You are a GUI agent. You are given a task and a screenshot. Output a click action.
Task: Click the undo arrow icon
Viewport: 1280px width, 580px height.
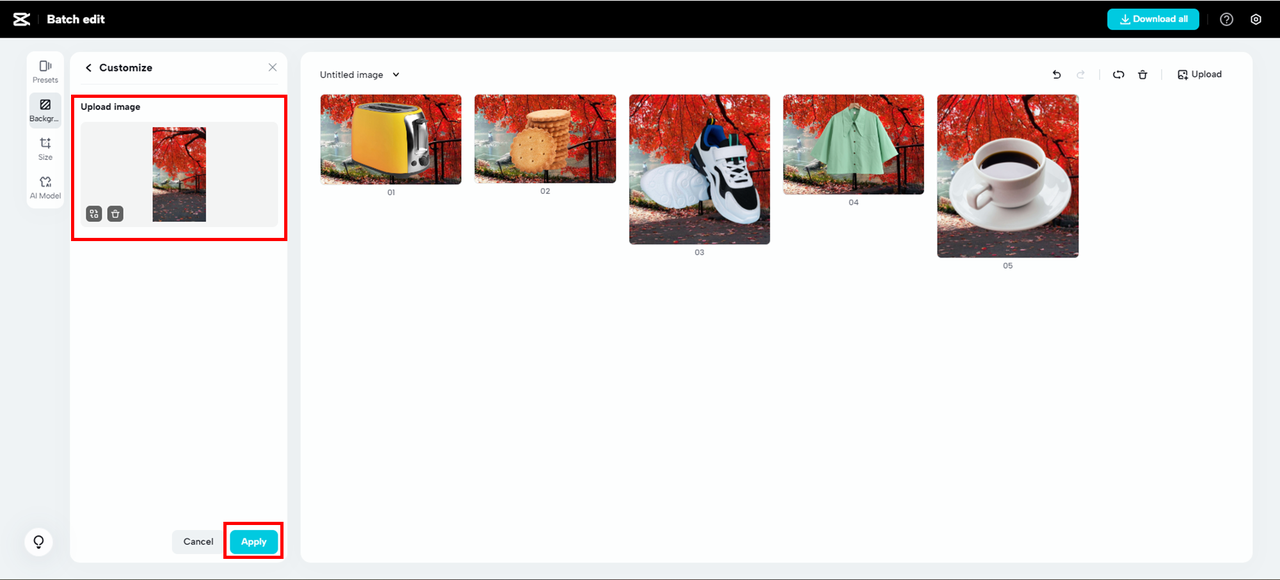[1057, 75]
